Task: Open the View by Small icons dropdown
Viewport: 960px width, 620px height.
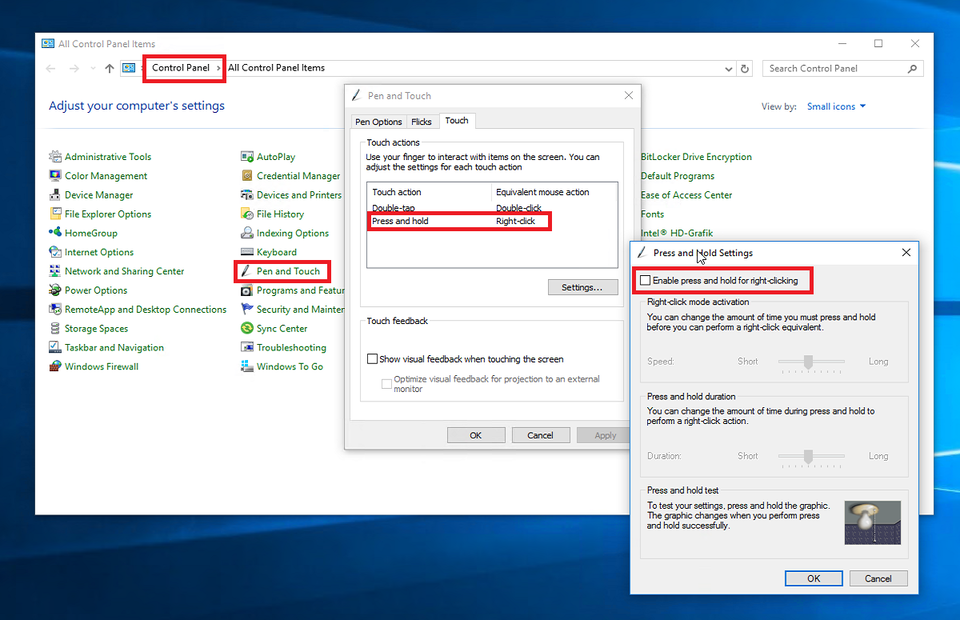Action: point(836,107)
